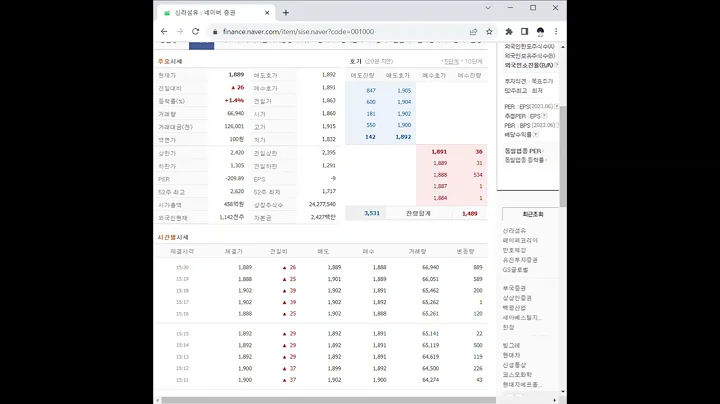Click the 상장주식수 value 24,277,540

(322, 204)
